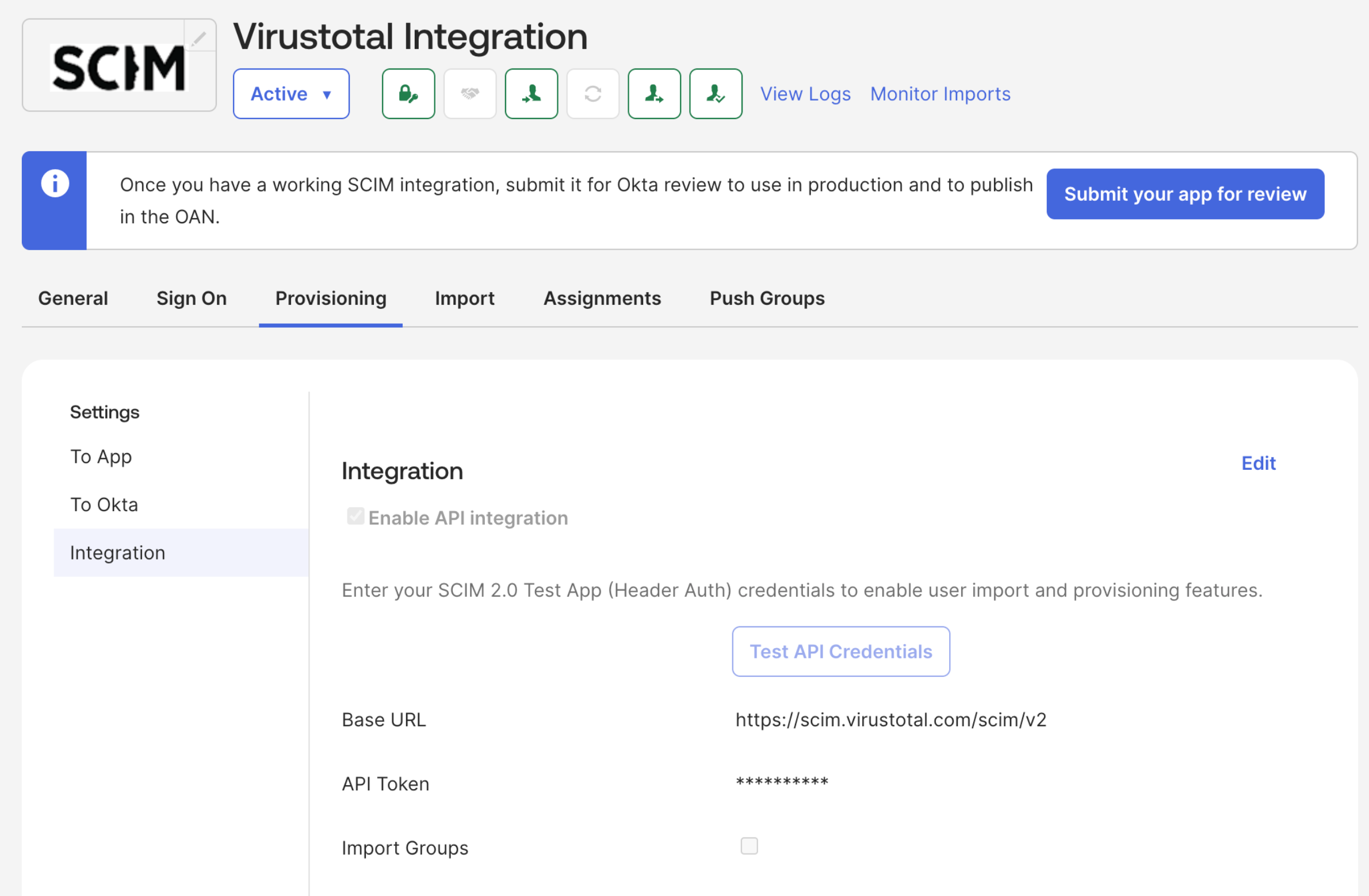The image size is (1369, 896).
Task: Switch to the Sign On tab
Action: (192, 298)
